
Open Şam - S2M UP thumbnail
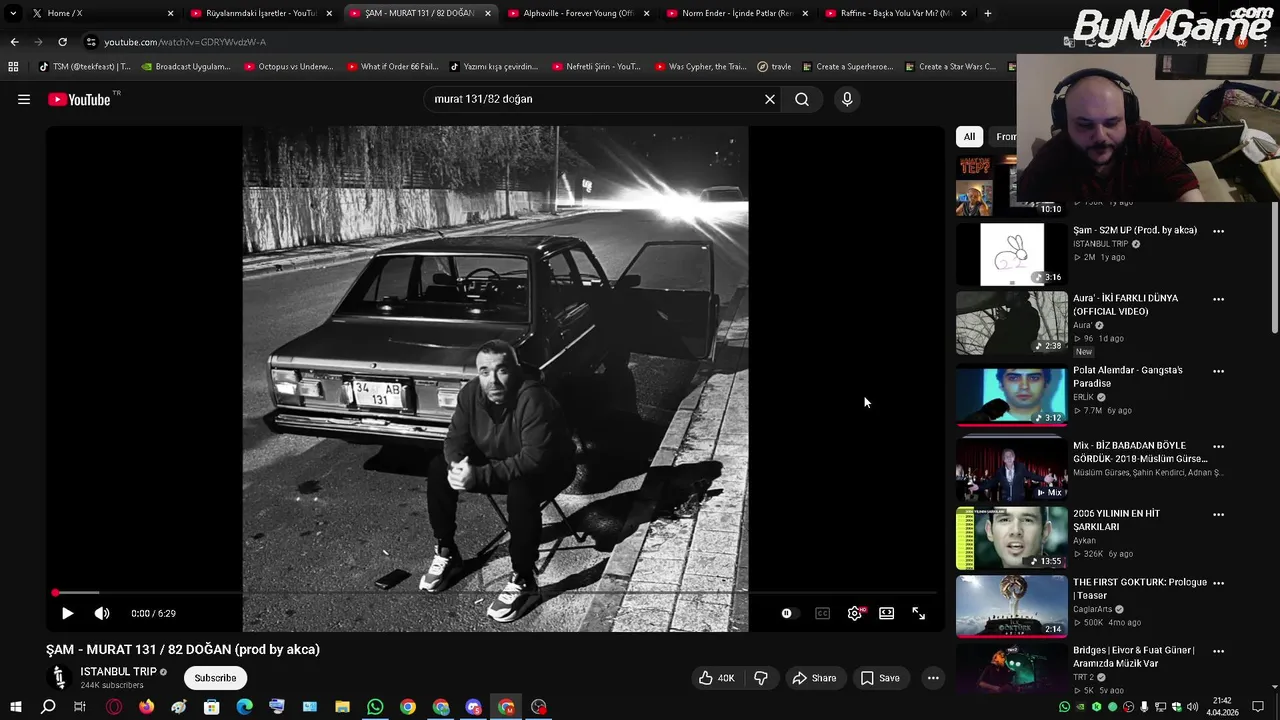coord(1011,254)
